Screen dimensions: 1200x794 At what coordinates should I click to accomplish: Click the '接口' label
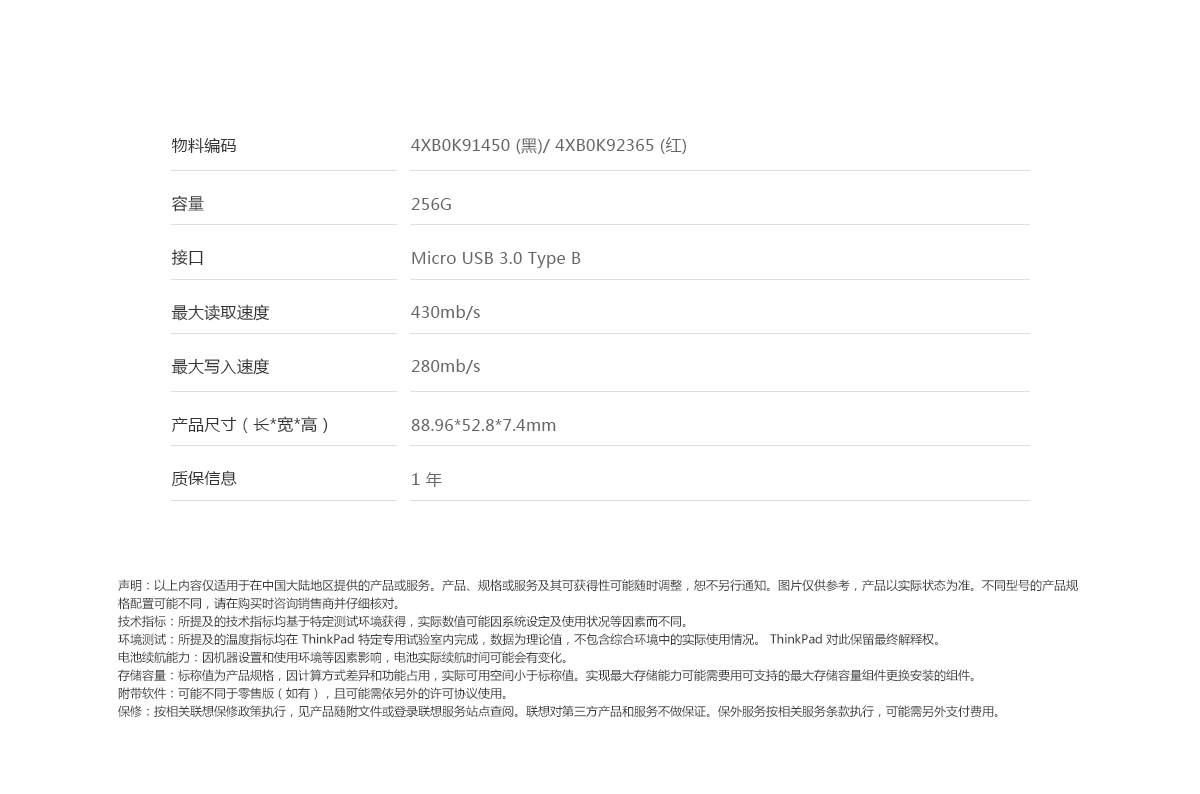[188, 258]
